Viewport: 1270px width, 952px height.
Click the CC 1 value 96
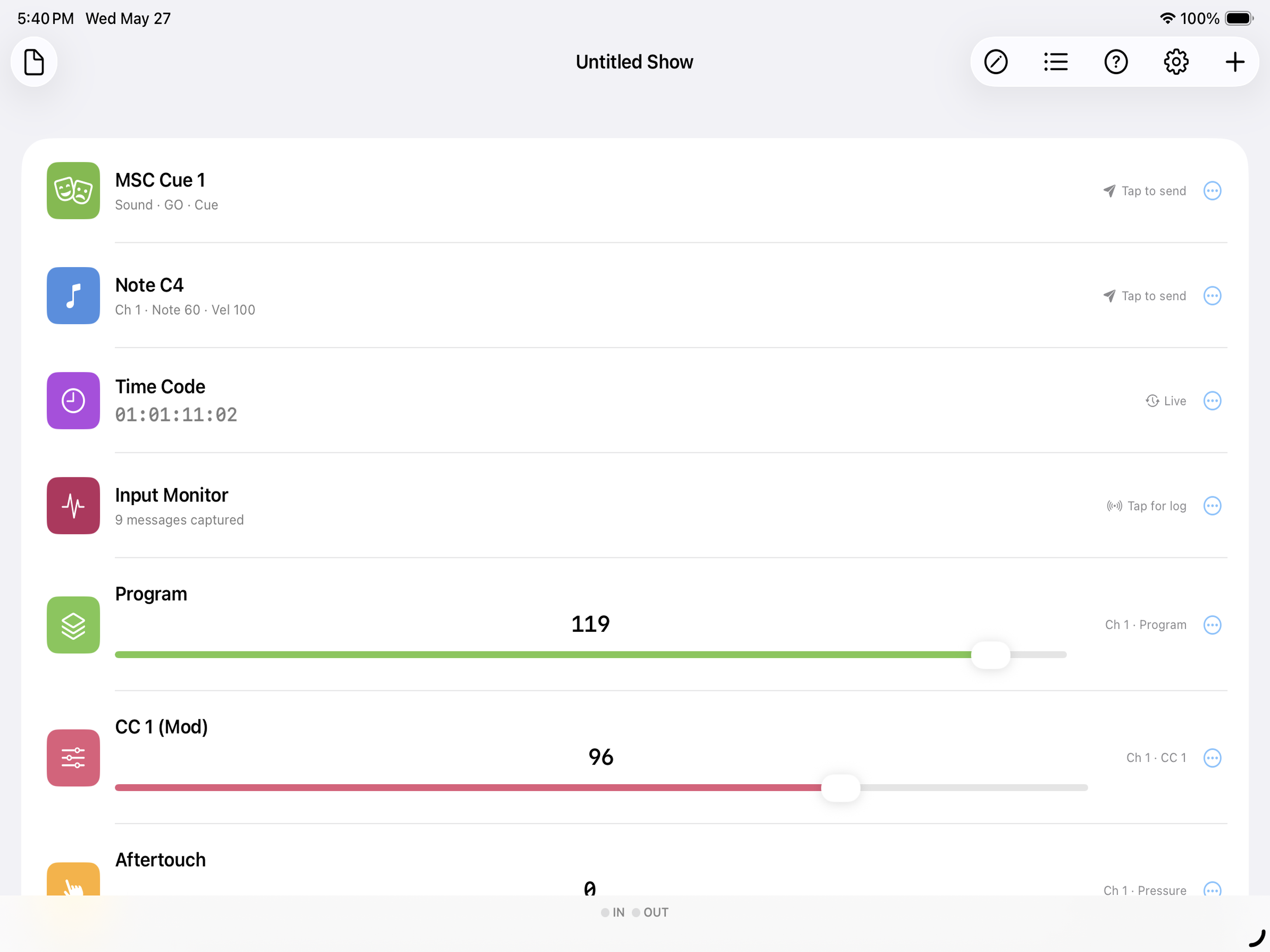(601, 757)
